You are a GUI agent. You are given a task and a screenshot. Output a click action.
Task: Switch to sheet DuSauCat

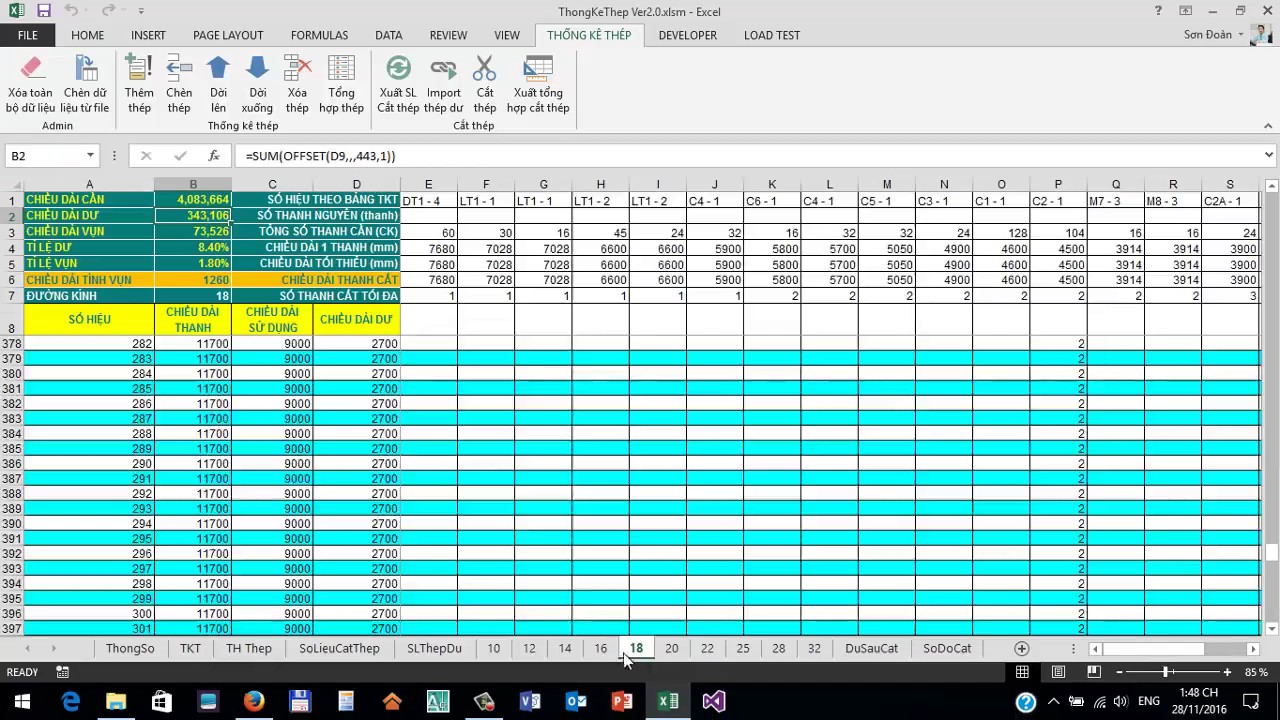click(x=871, y=648)
